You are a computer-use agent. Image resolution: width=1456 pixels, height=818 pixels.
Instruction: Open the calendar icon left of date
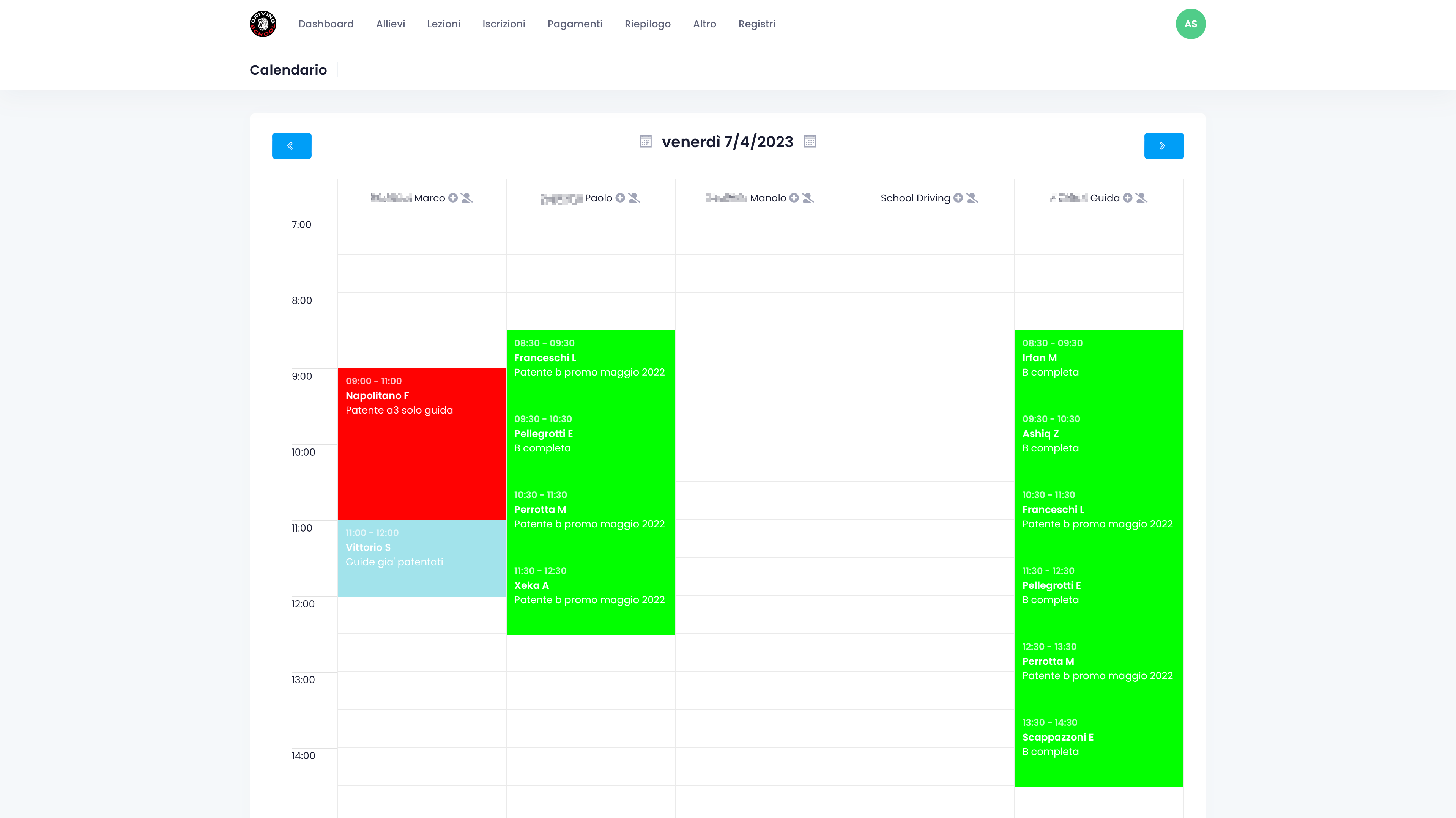tap(646, 141)
